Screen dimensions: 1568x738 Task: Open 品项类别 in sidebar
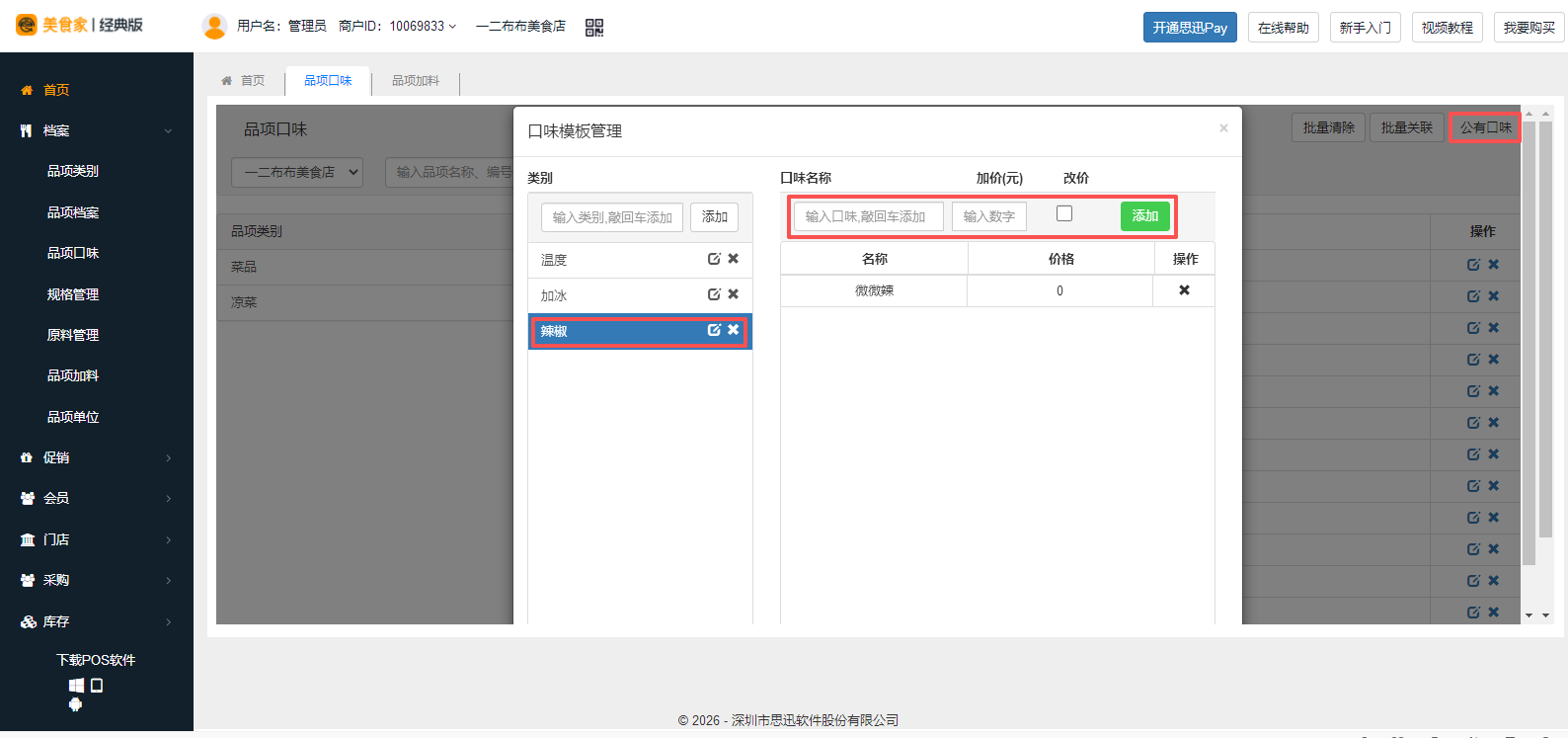pyautogui.click(x=73, y=171)
